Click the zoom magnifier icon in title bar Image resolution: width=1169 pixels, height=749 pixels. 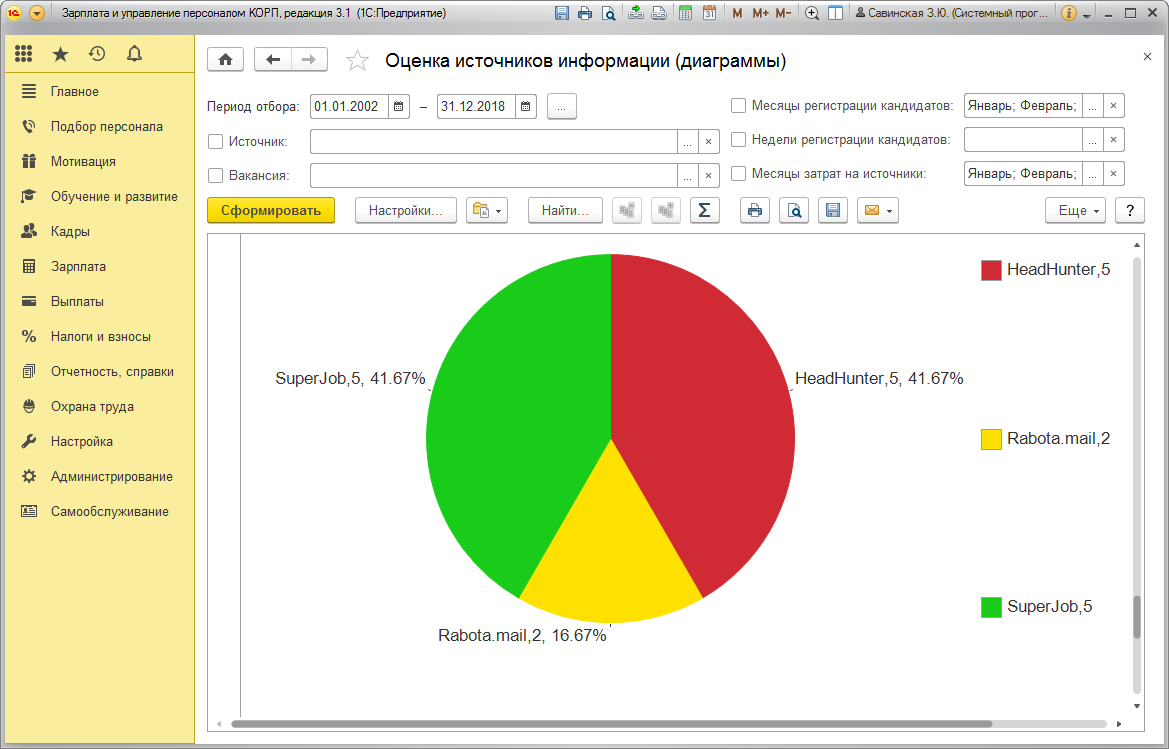[x=812, y=13]
